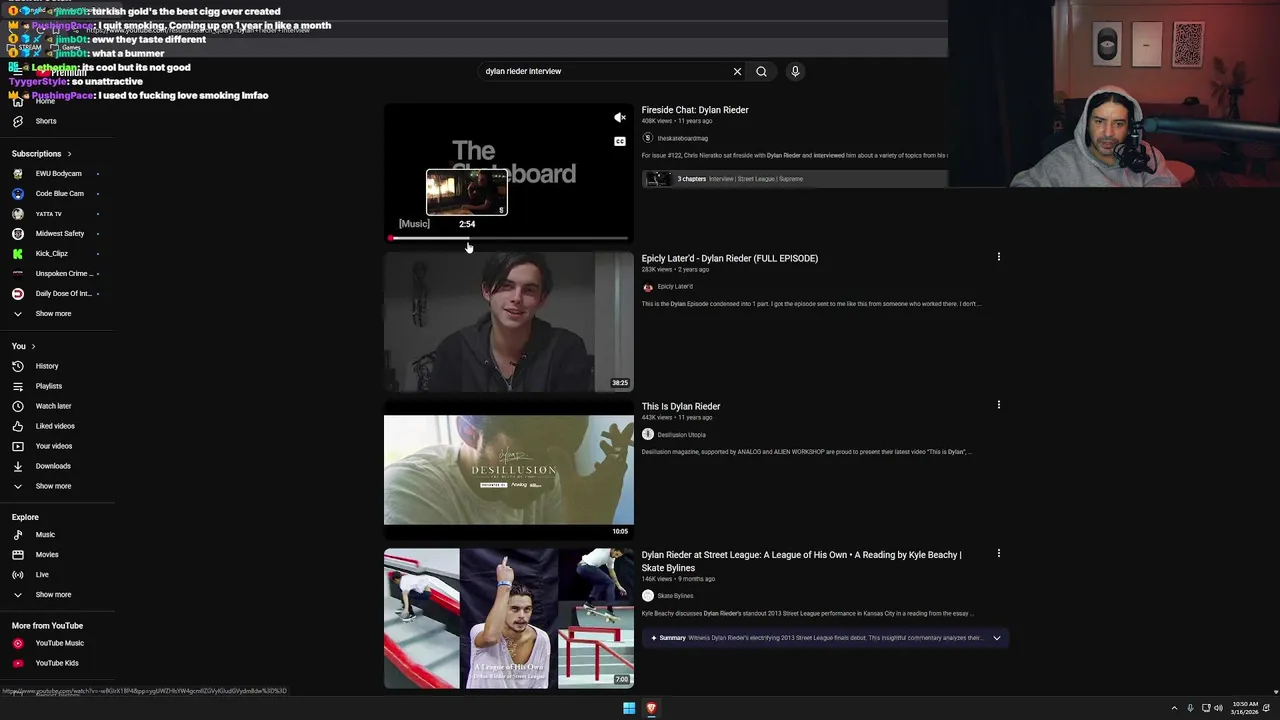Open the EWU Bodycam channel avatar

(17, 173)
